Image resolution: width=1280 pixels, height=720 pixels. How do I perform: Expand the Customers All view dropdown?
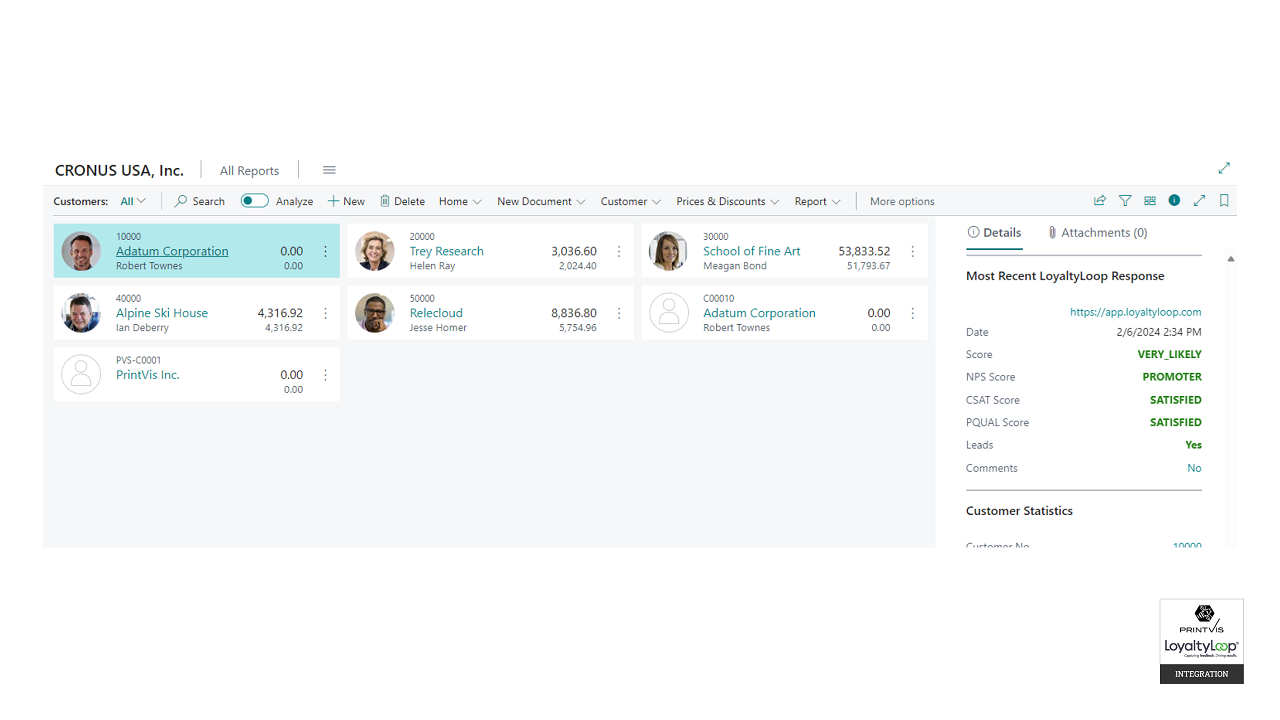[x=133, y=201]
